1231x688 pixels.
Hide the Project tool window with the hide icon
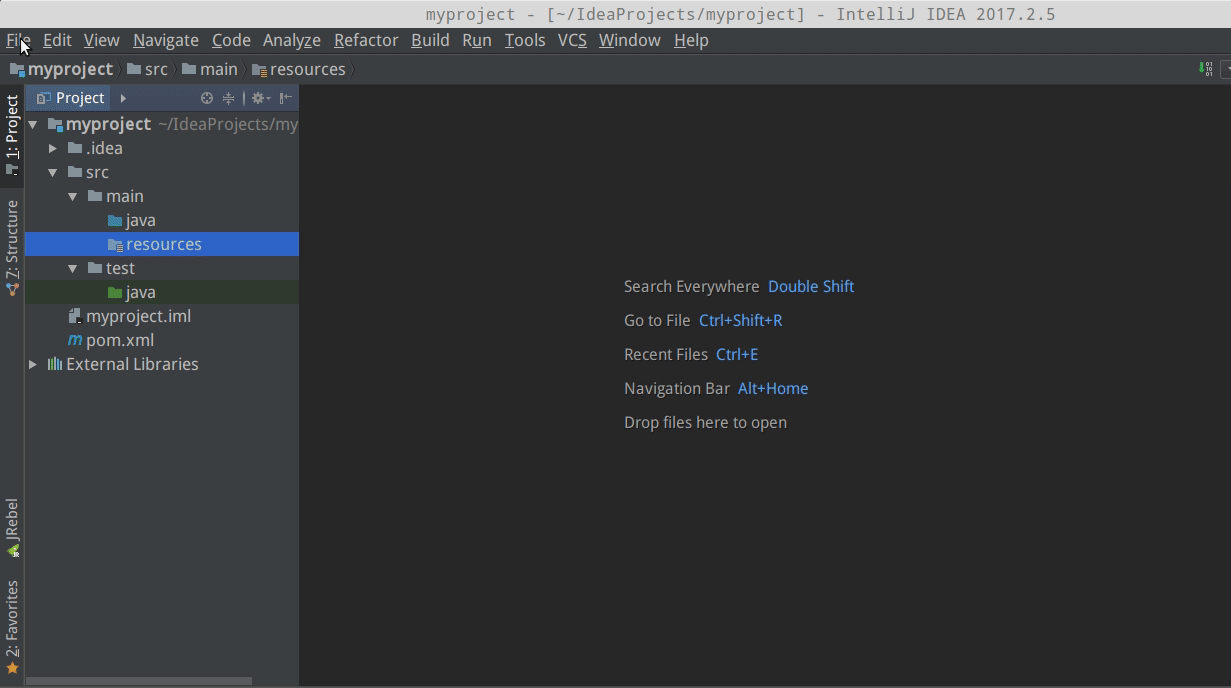[285, 98]
